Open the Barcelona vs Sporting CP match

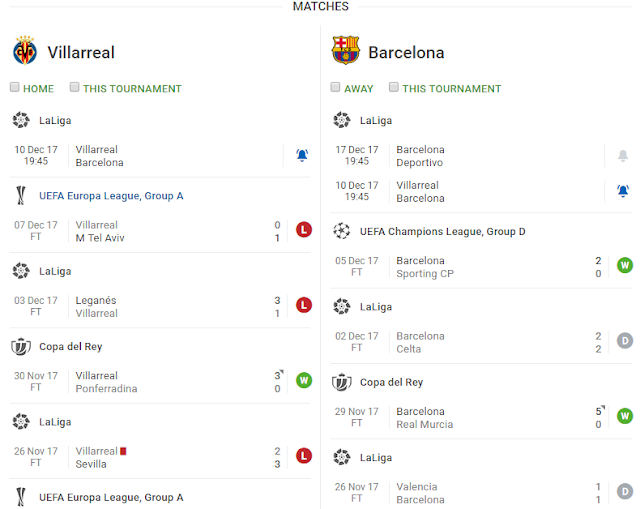pyautogui.click(x=482, y=267)
